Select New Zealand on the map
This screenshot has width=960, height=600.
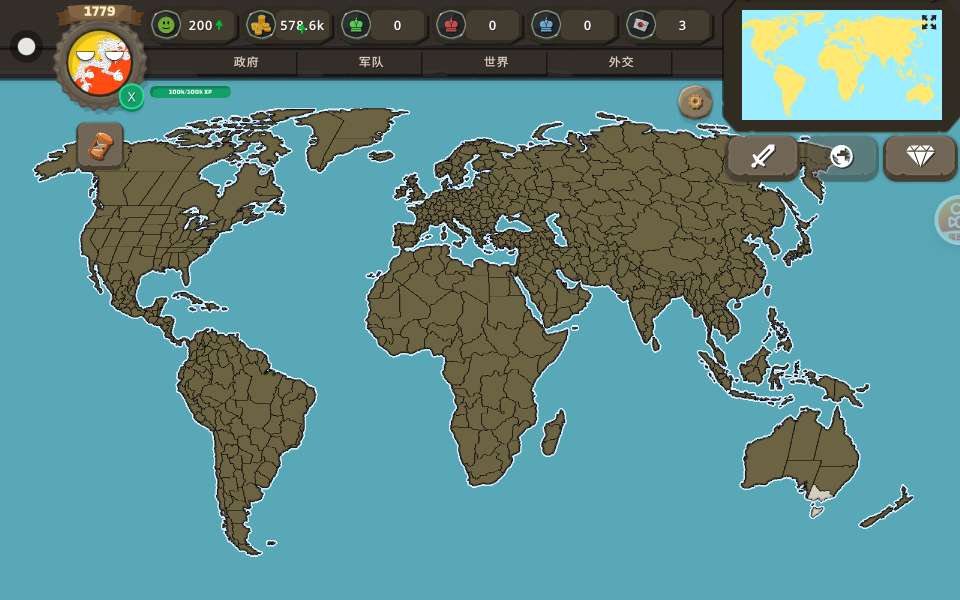click(x=888, y=508)
